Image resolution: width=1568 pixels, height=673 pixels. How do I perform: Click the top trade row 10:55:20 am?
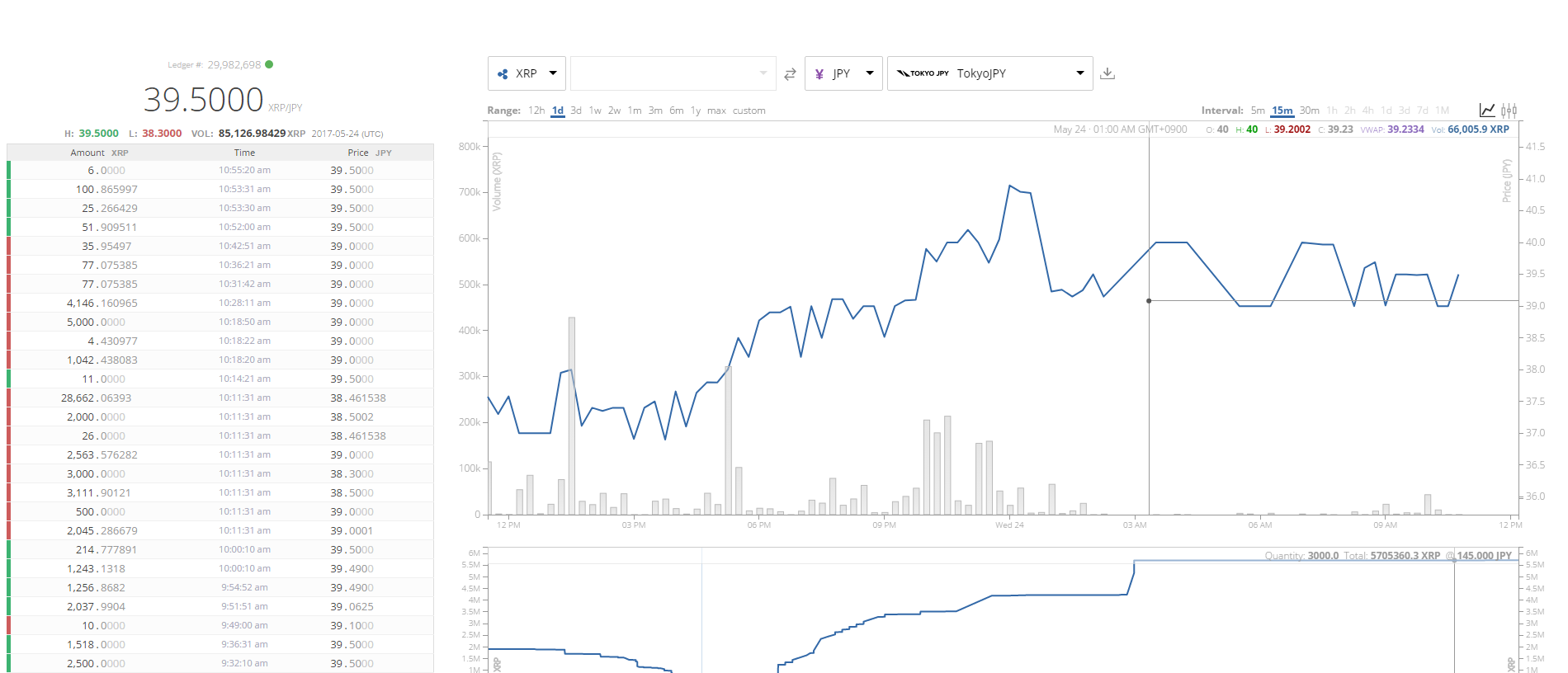point(220,170)
